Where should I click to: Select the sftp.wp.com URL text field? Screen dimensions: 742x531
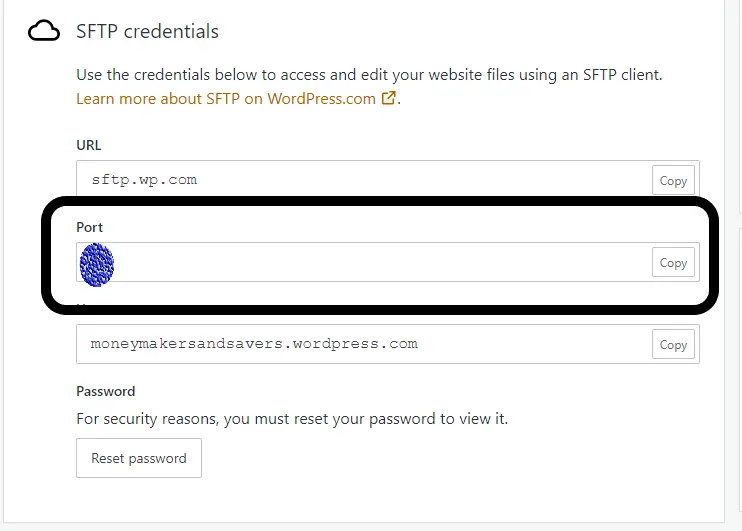(388, 180)
